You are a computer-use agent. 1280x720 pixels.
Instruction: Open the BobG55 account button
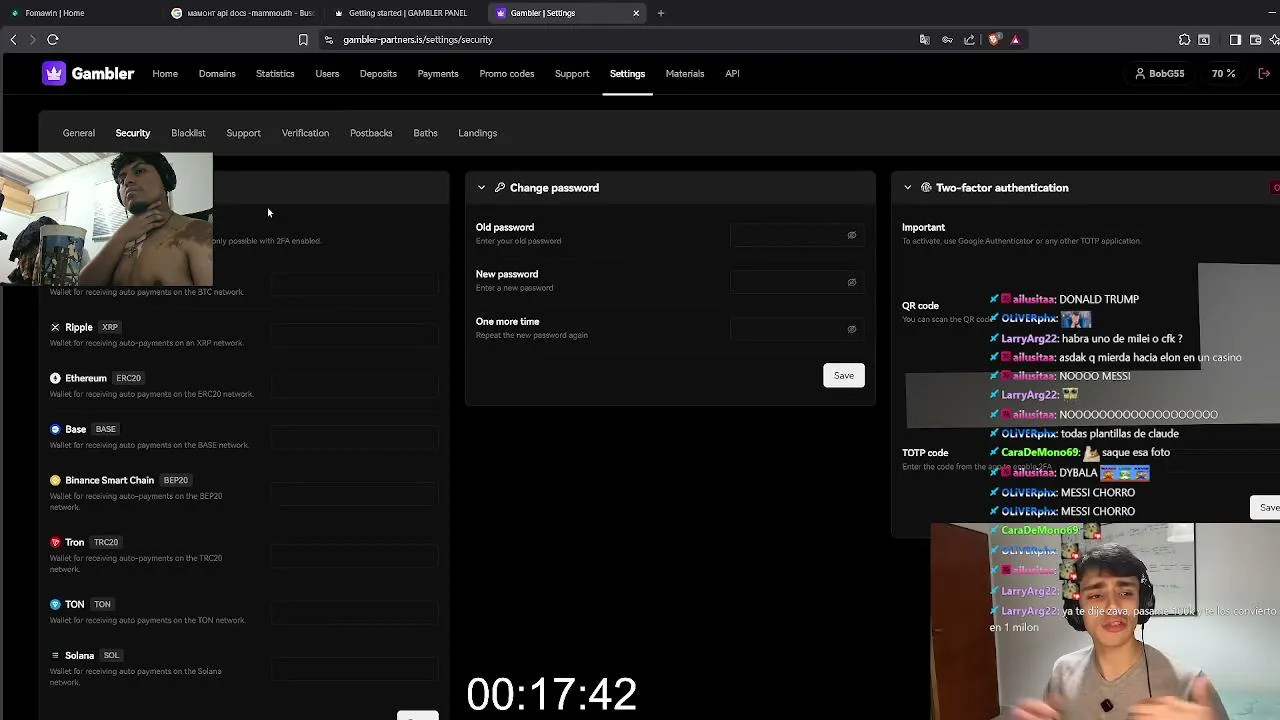[x=1160, y=74]
